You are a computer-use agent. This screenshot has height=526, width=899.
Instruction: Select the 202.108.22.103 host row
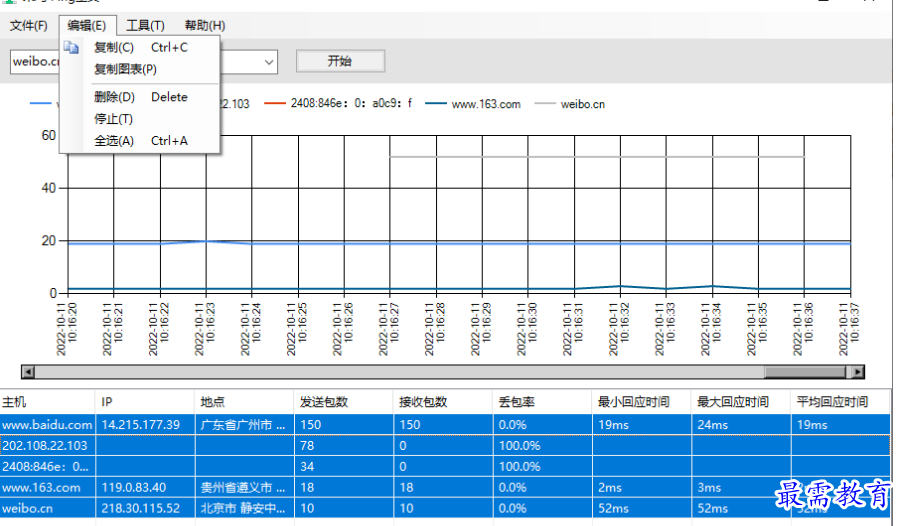[445, 446]
